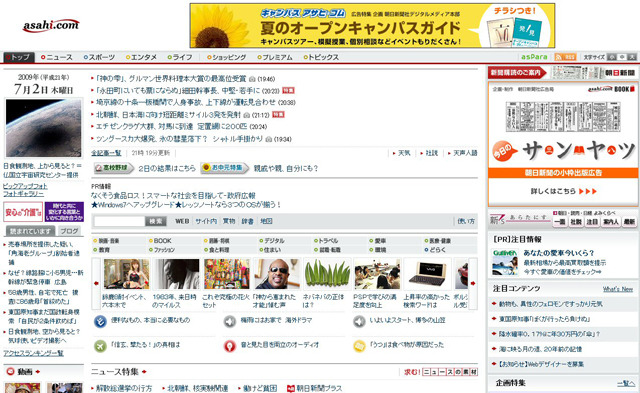Click the 一面 button in the あらたにす box
640x393 pixels.
click(560, 222)
